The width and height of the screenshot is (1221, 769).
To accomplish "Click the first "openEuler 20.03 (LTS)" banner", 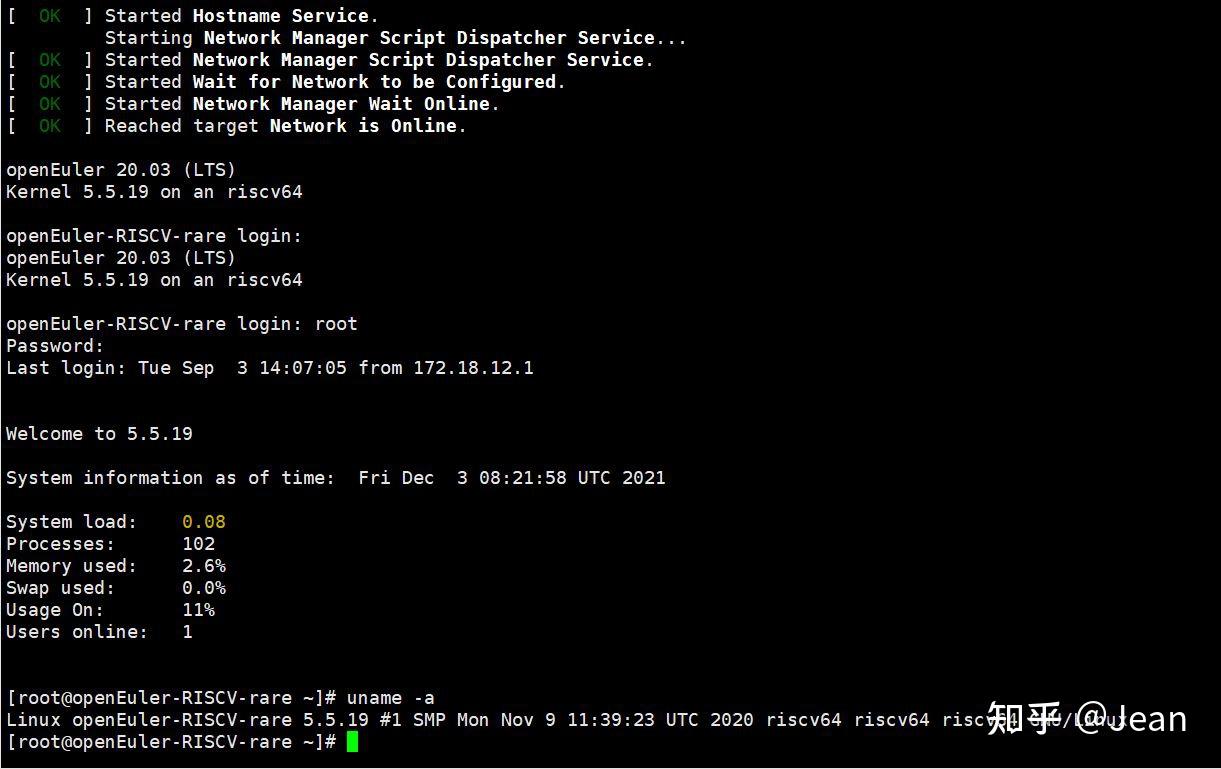I will point(121,170).
